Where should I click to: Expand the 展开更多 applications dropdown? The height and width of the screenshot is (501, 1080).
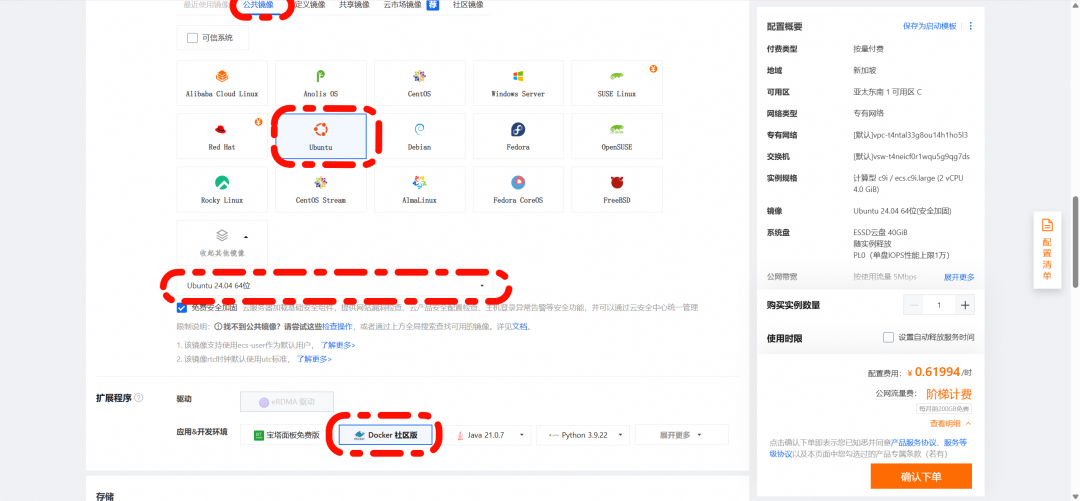click(681, 436)
